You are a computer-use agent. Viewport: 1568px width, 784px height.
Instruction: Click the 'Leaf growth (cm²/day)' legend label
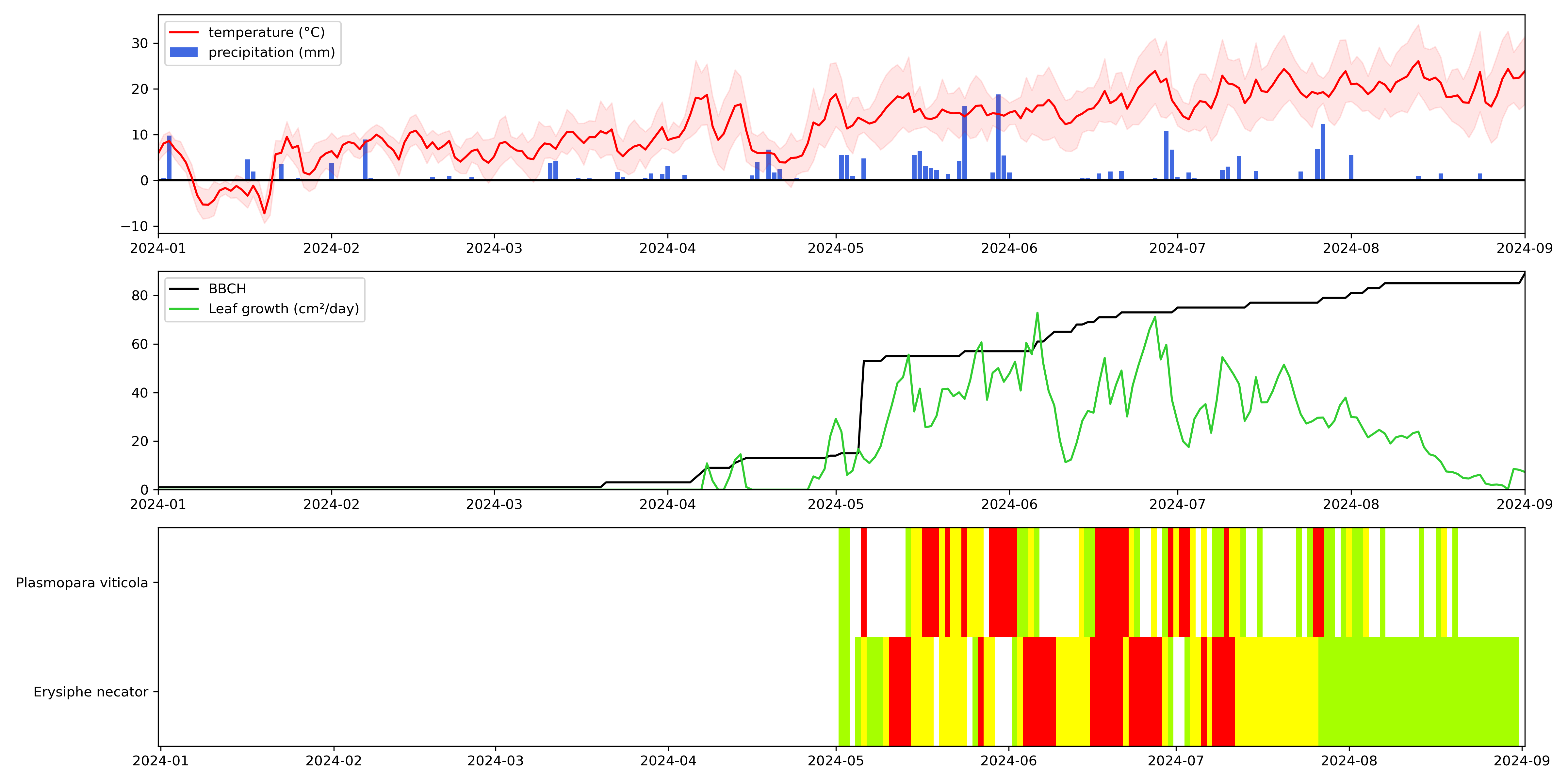tap(284, 309)
